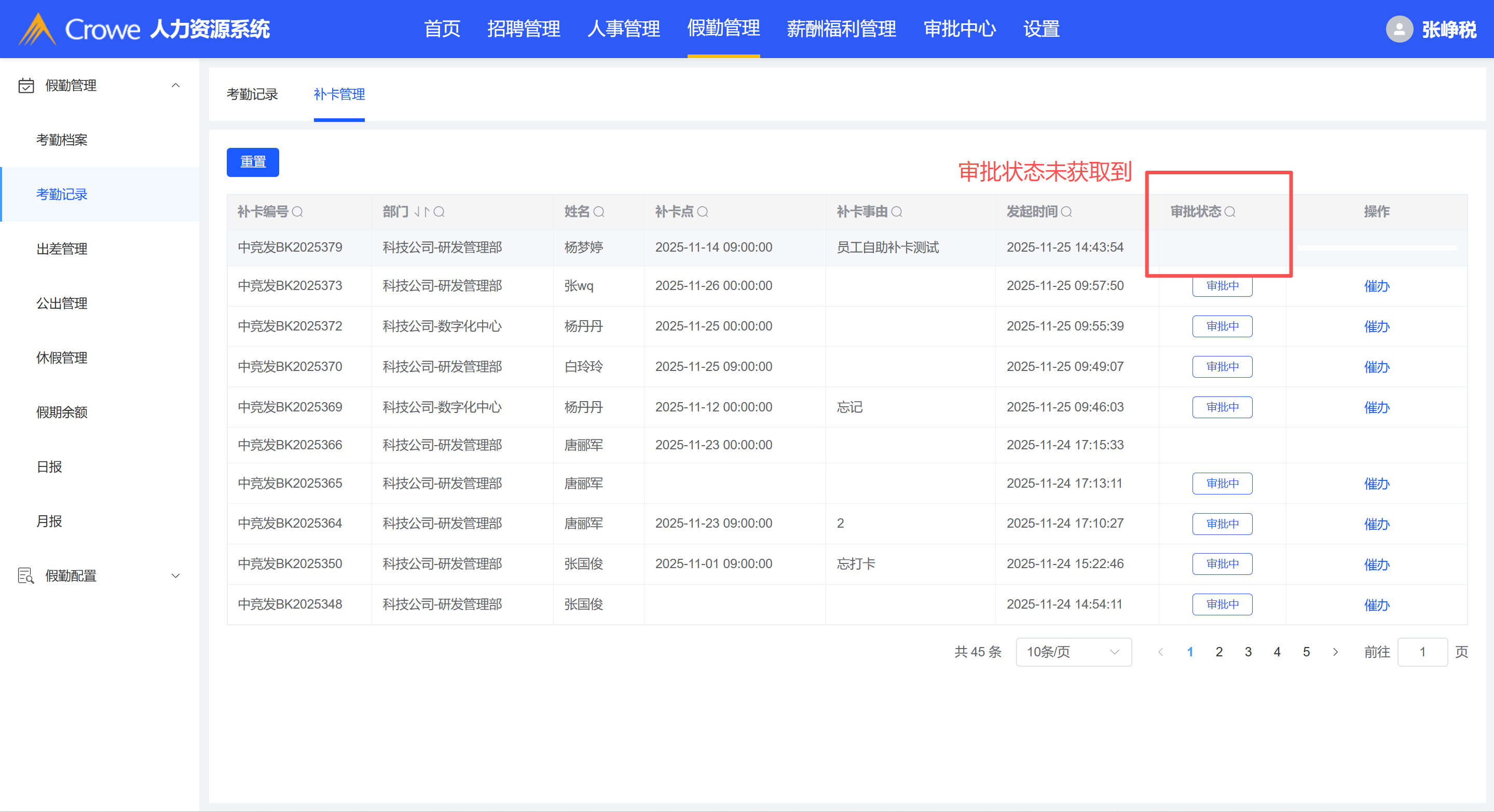Click search icon beside 补卡事由 header
Screen dimensions: 1494x812
tap(897, 212)
